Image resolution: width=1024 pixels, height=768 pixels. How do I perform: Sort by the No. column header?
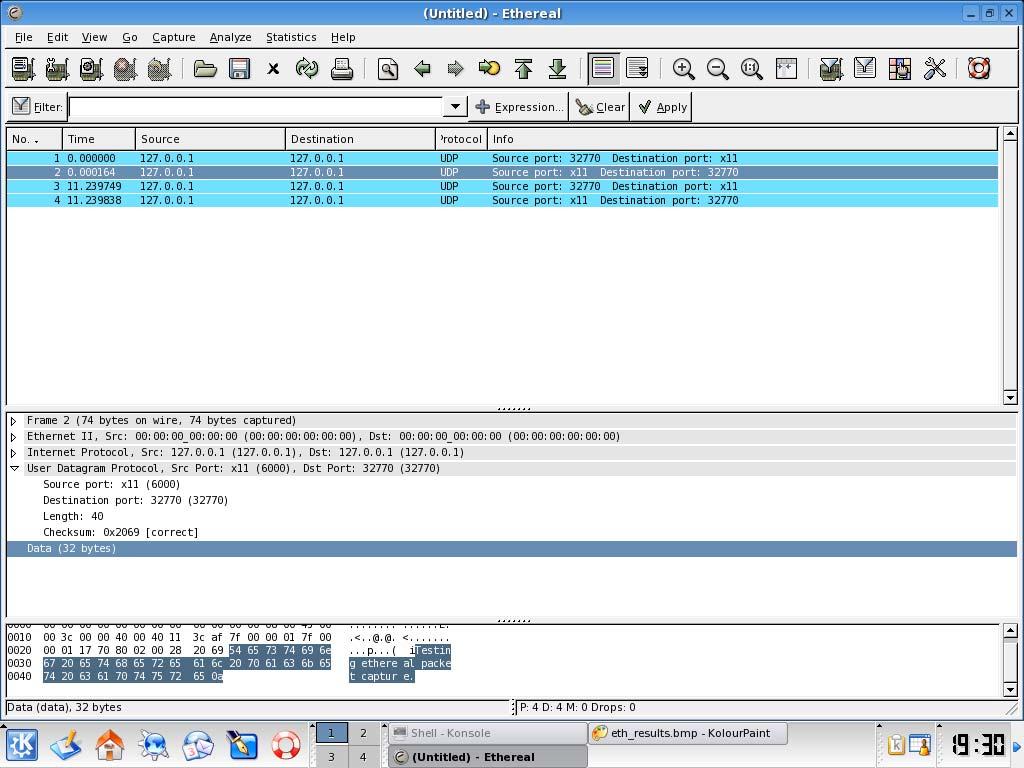pos(35,139)
